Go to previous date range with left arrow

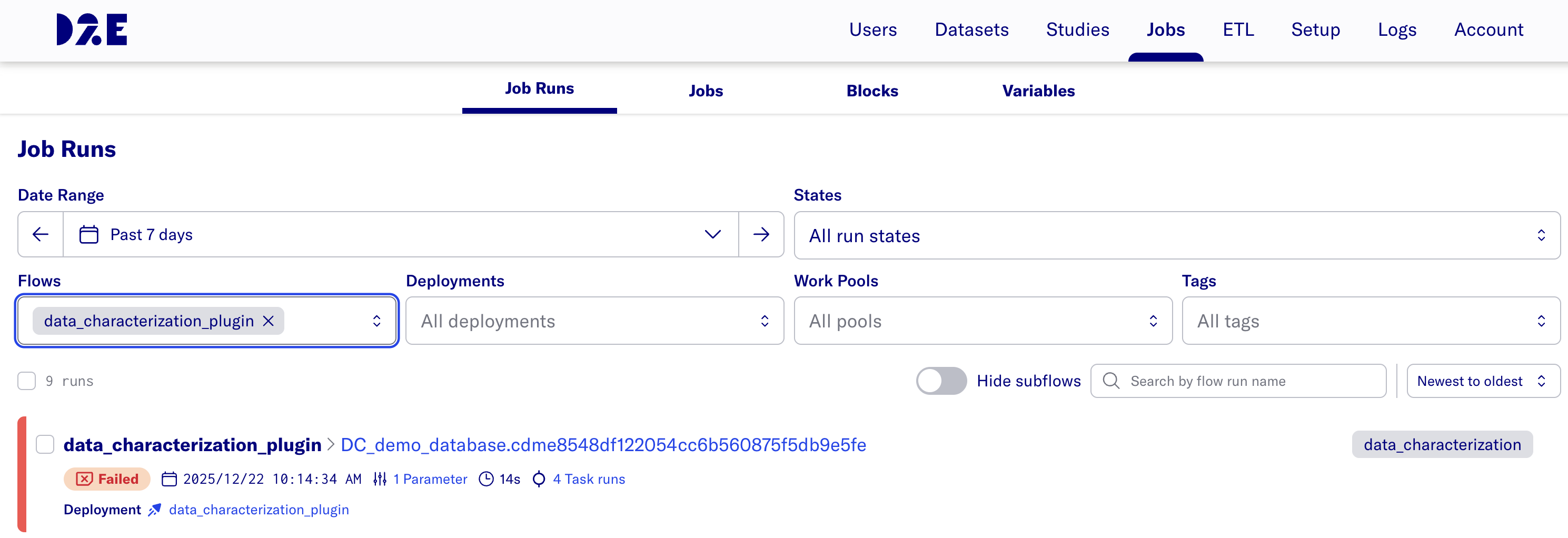41,234
